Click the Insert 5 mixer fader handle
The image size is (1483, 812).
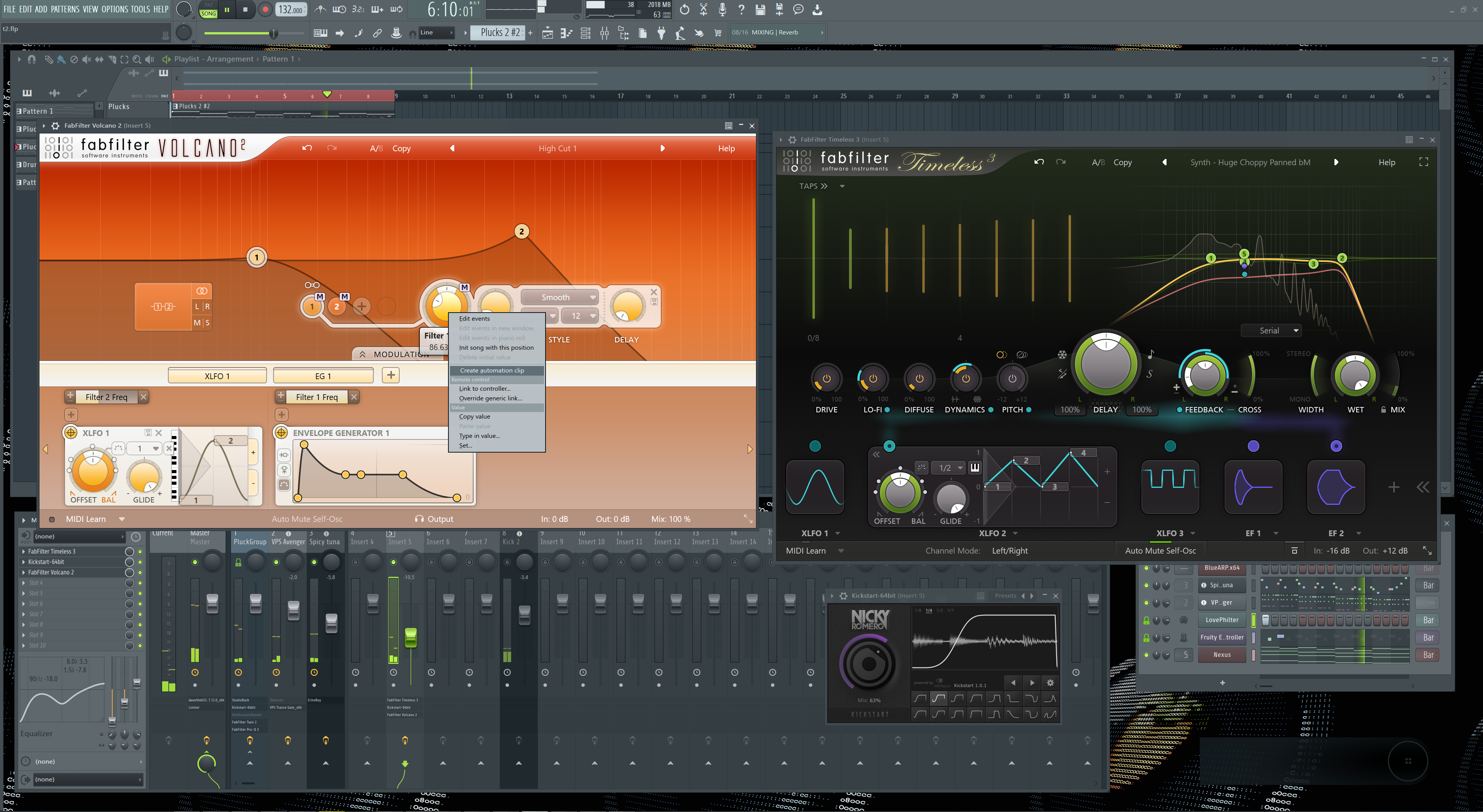[x=411, y=638]
